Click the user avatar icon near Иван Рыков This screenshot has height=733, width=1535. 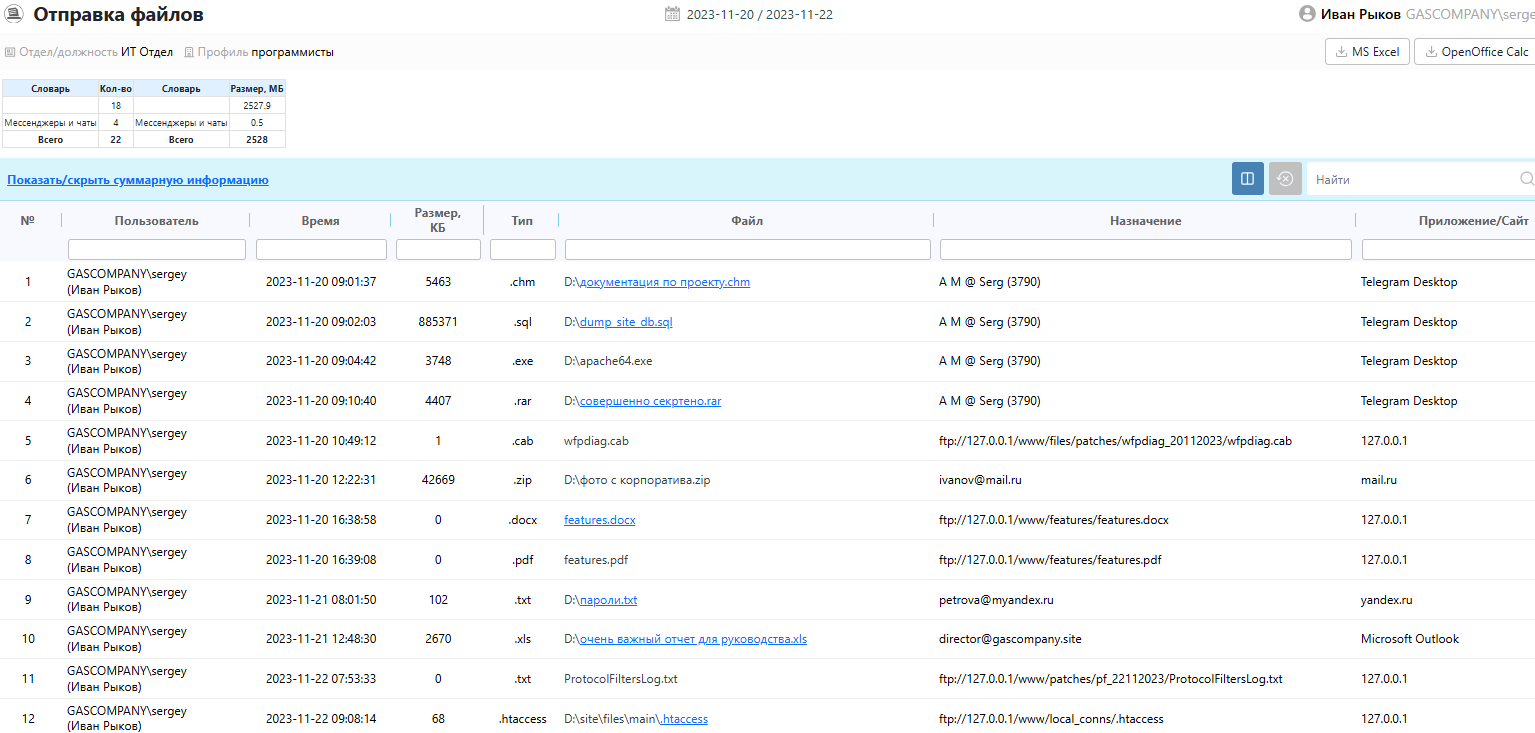pyautogui.click(x=1307, y=14)
